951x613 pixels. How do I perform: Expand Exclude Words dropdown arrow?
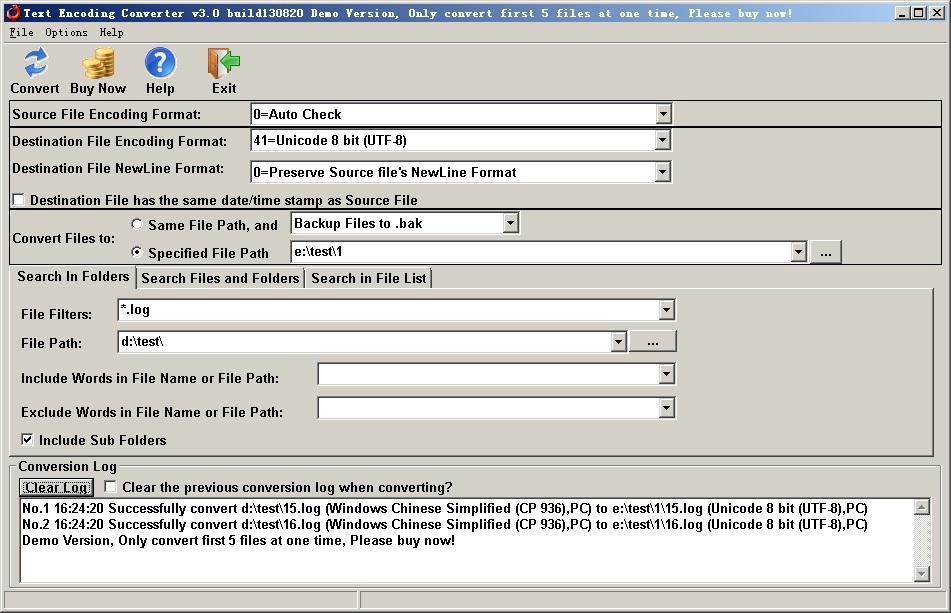pyautogui.click(x=666, y=408)
